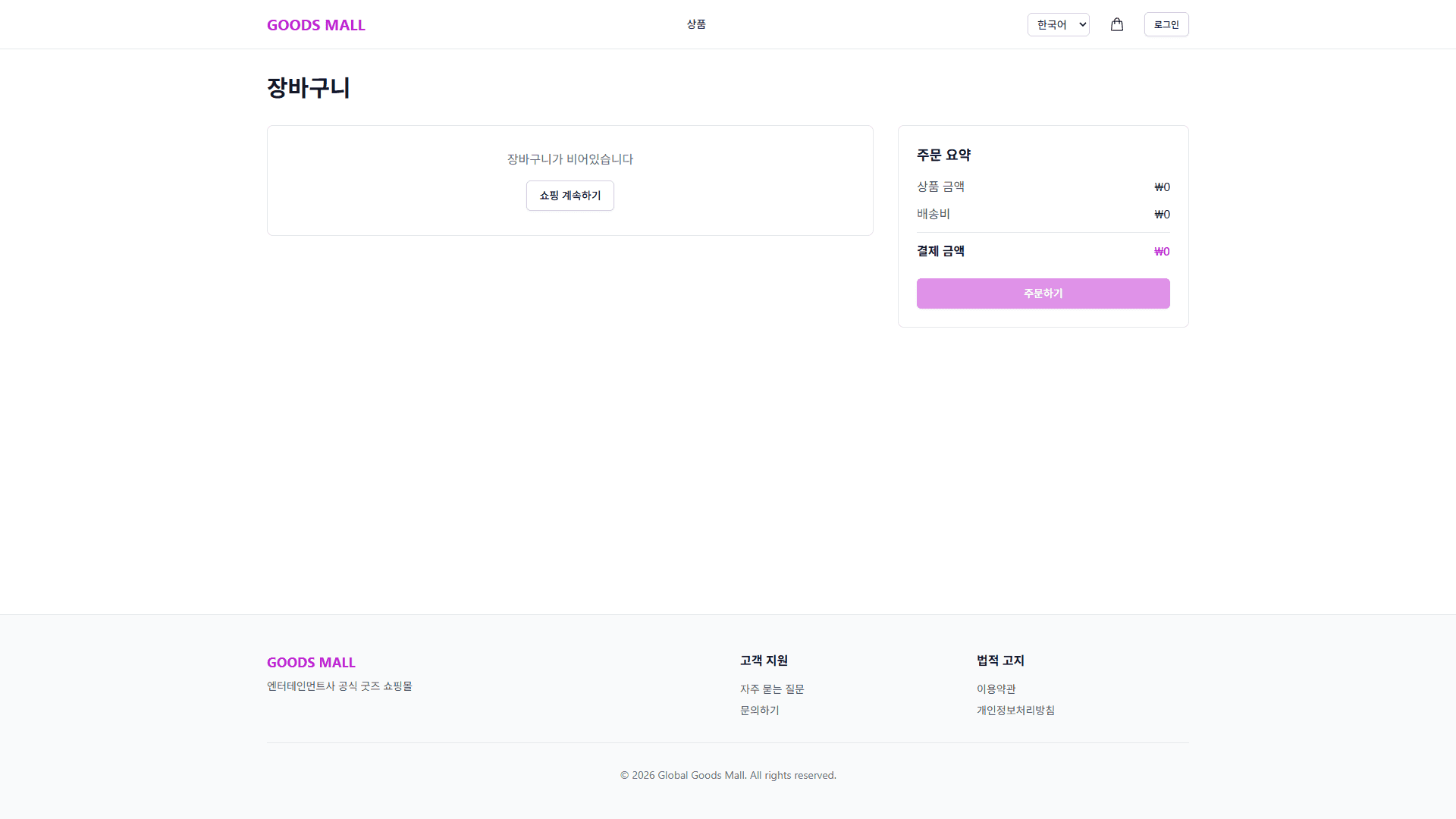The width and height of the screenshot is (1456, 819).
Task: Click the footer GOODS MALL logo
Action: tap(311, 662)
